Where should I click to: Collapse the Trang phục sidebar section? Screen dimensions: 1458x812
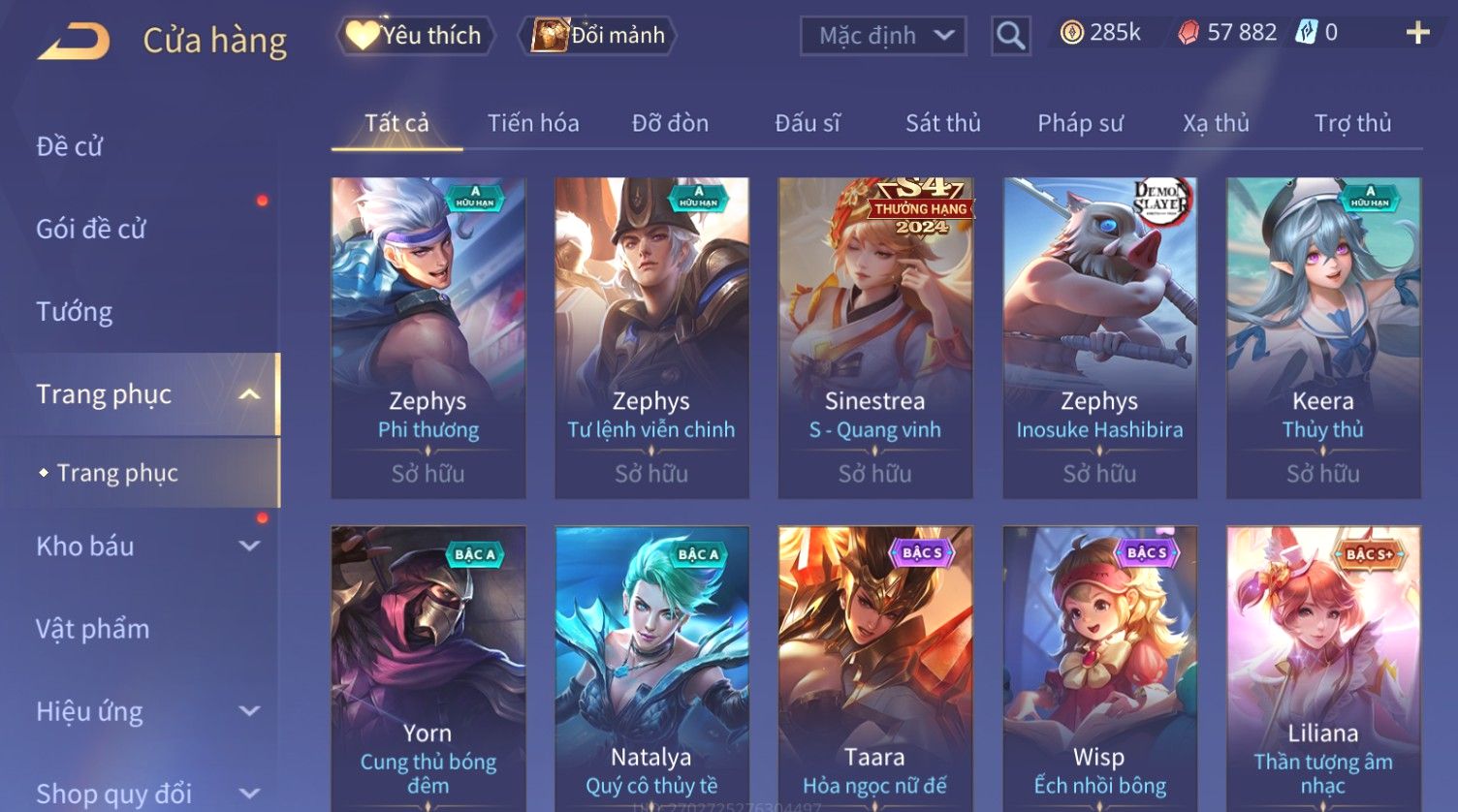[x=249, y=394]
